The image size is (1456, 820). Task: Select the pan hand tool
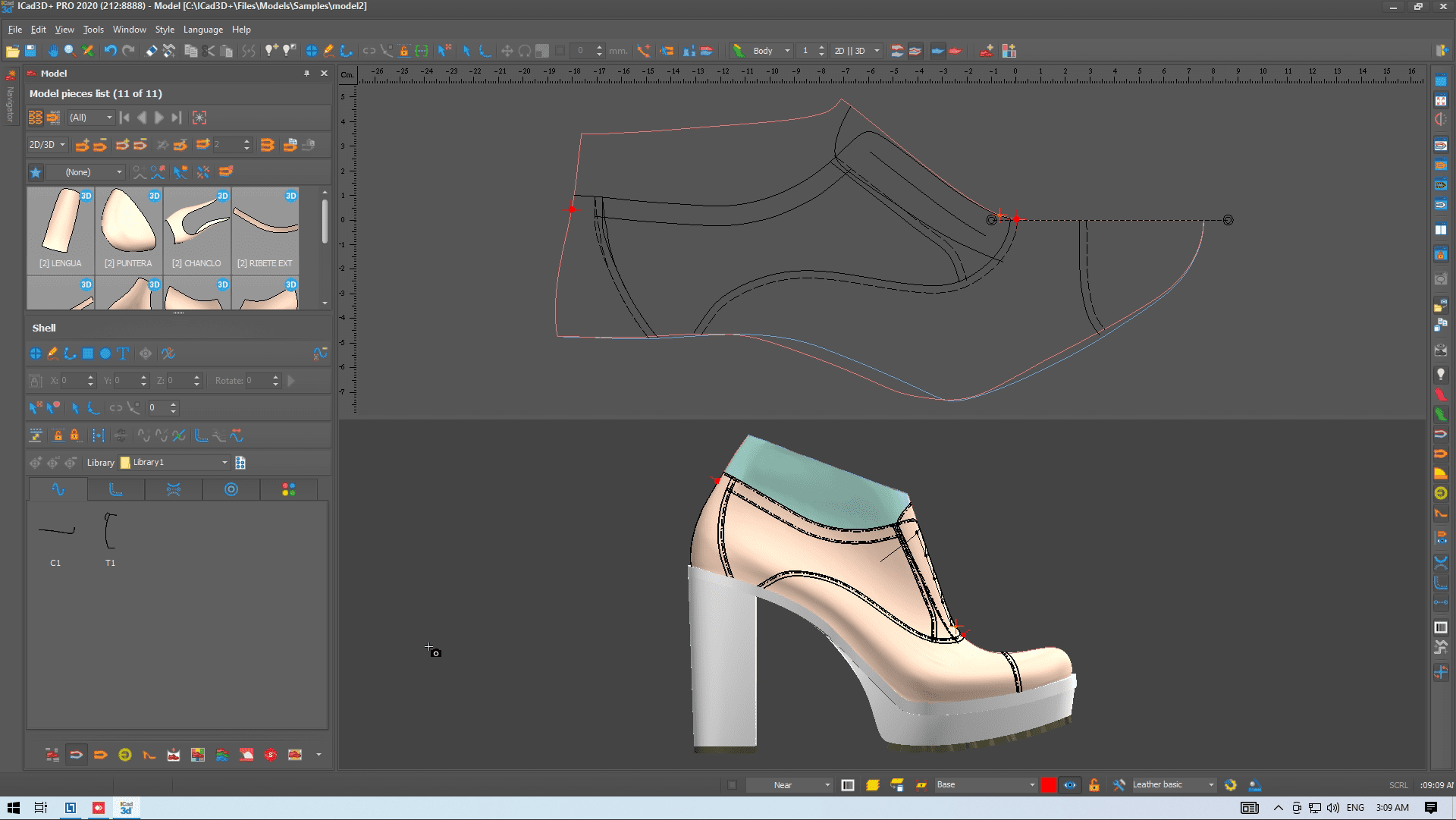(x=53, y=51)
